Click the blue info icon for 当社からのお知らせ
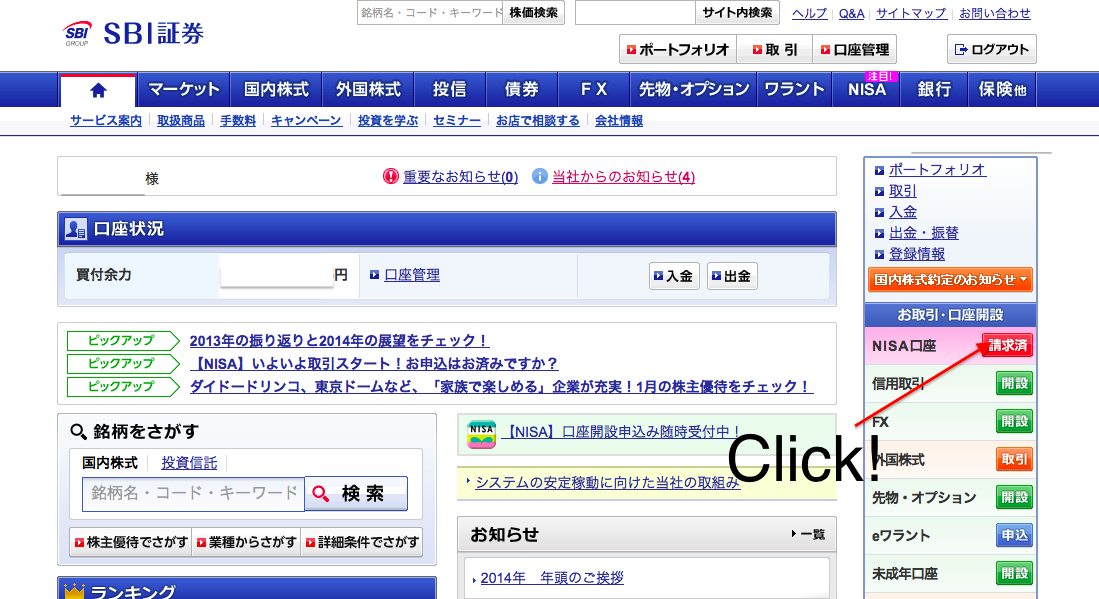This screenshot has width=1099, height=599. click(x=539, y=177)
